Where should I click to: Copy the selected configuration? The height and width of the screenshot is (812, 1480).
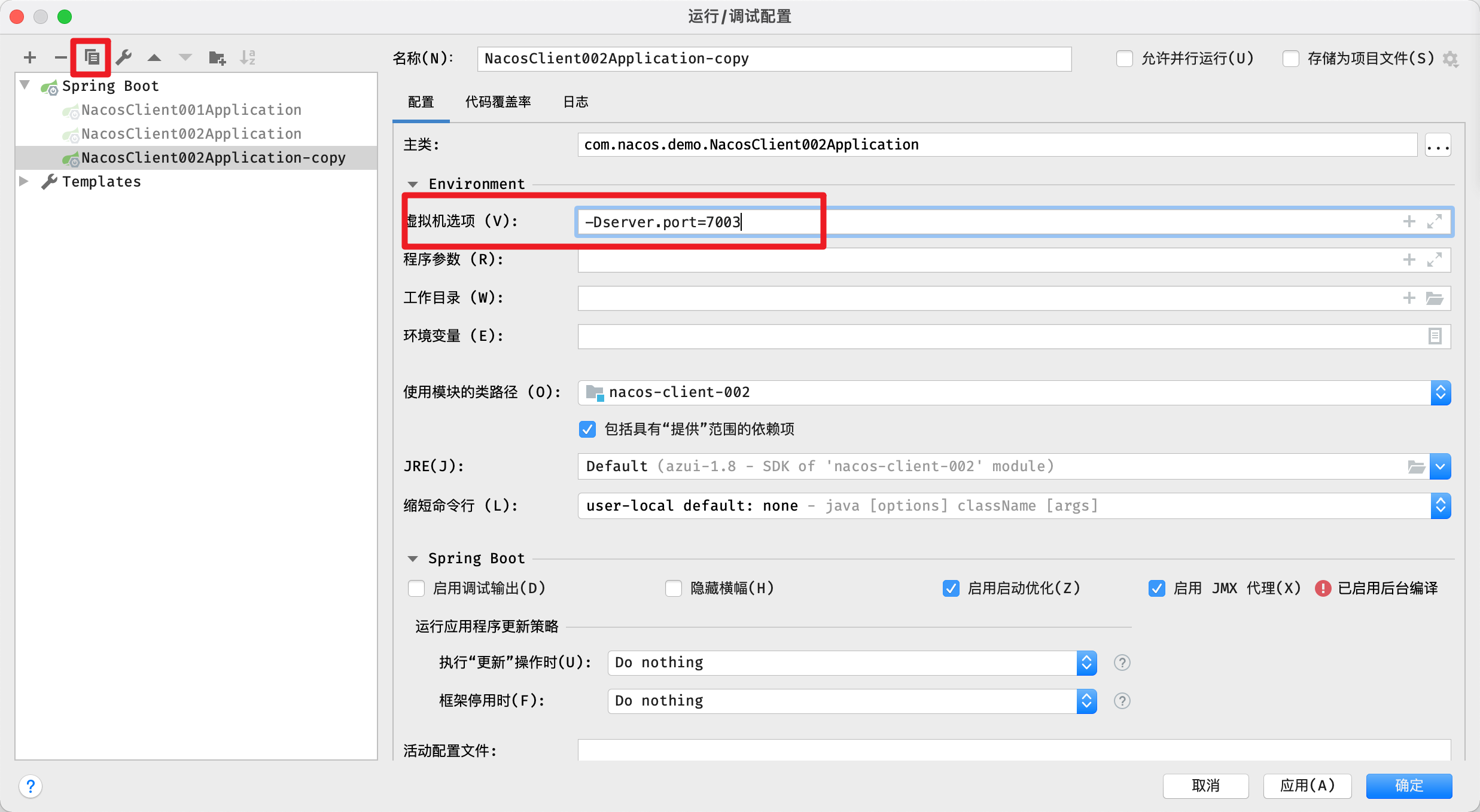click(92, 57)
